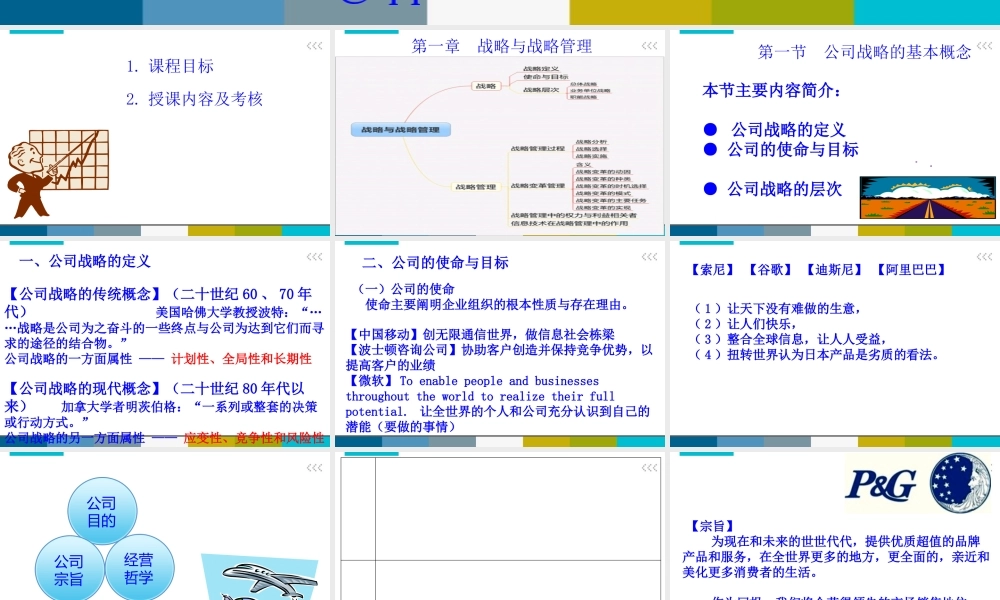Click the <<< icon on the 第一节 slide
Viewport: 1000px width, 600px height.
click(x=984, y=45)
